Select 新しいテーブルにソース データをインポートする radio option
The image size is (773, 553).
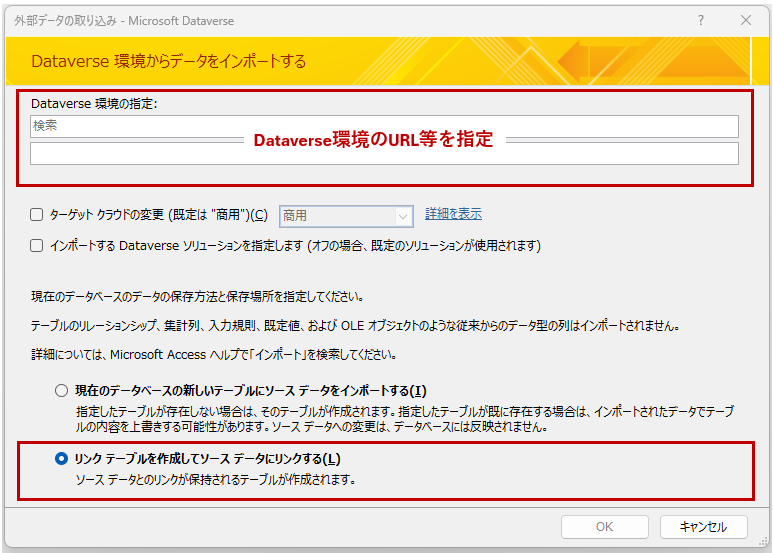coord(62,390)
